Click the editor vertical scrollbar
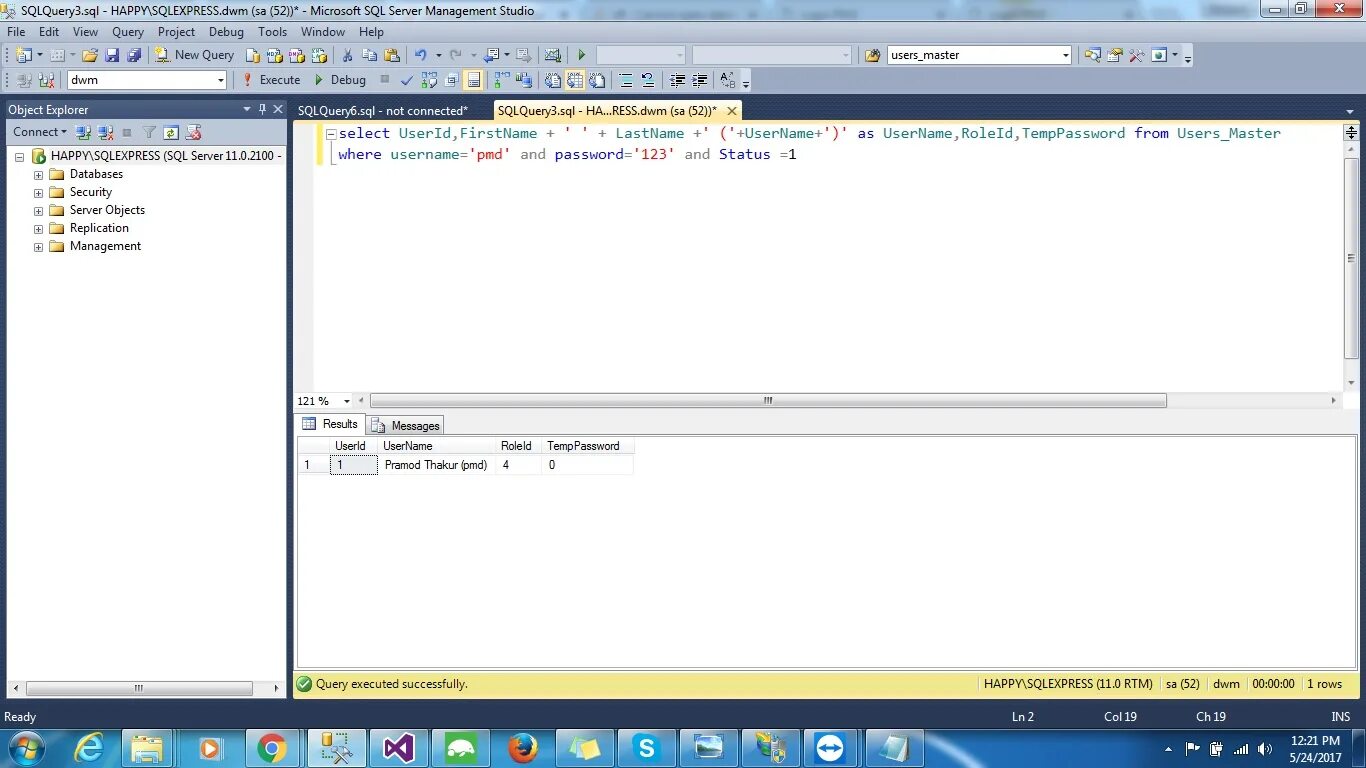 1351,260
